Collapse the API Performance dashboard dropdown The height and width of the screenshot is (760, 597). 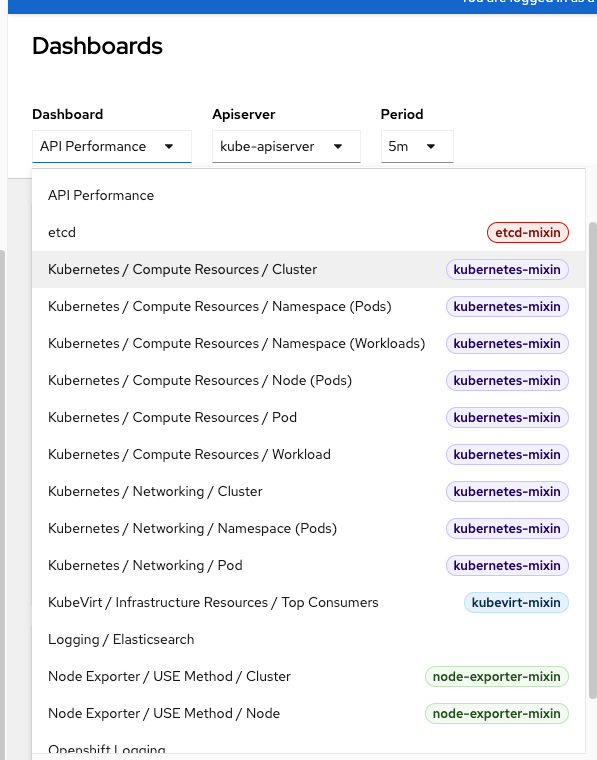click(x=112, y=146)
